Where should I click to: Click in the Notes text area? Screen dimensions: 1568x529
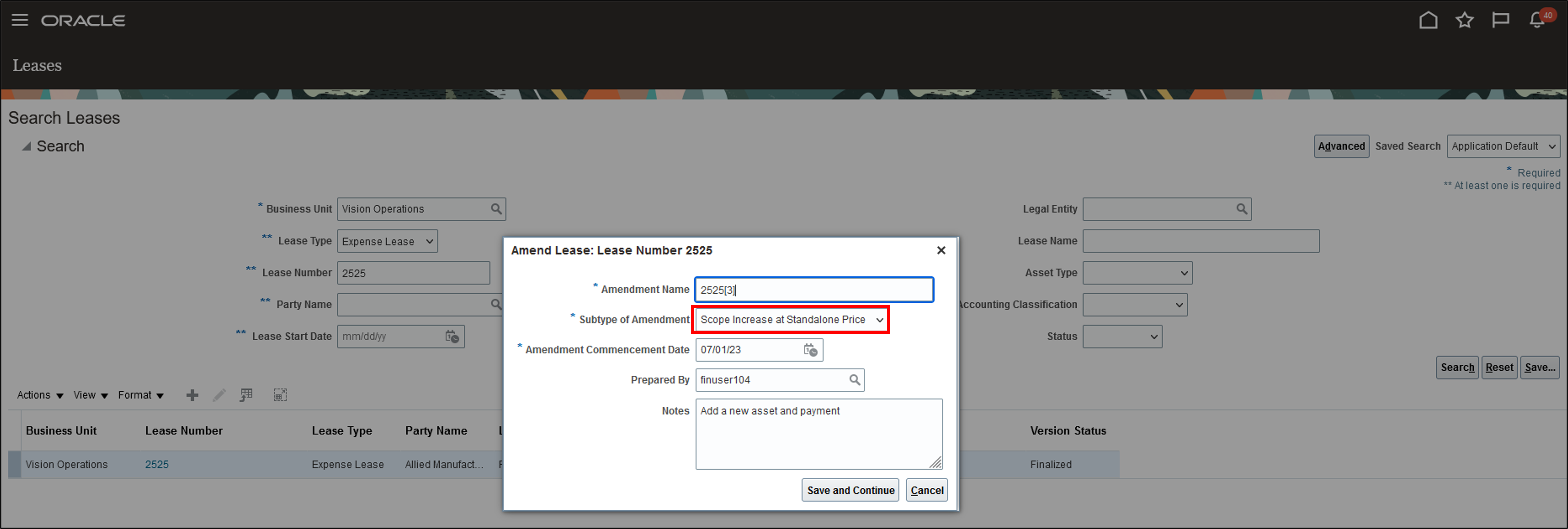(x=818, y=438)
